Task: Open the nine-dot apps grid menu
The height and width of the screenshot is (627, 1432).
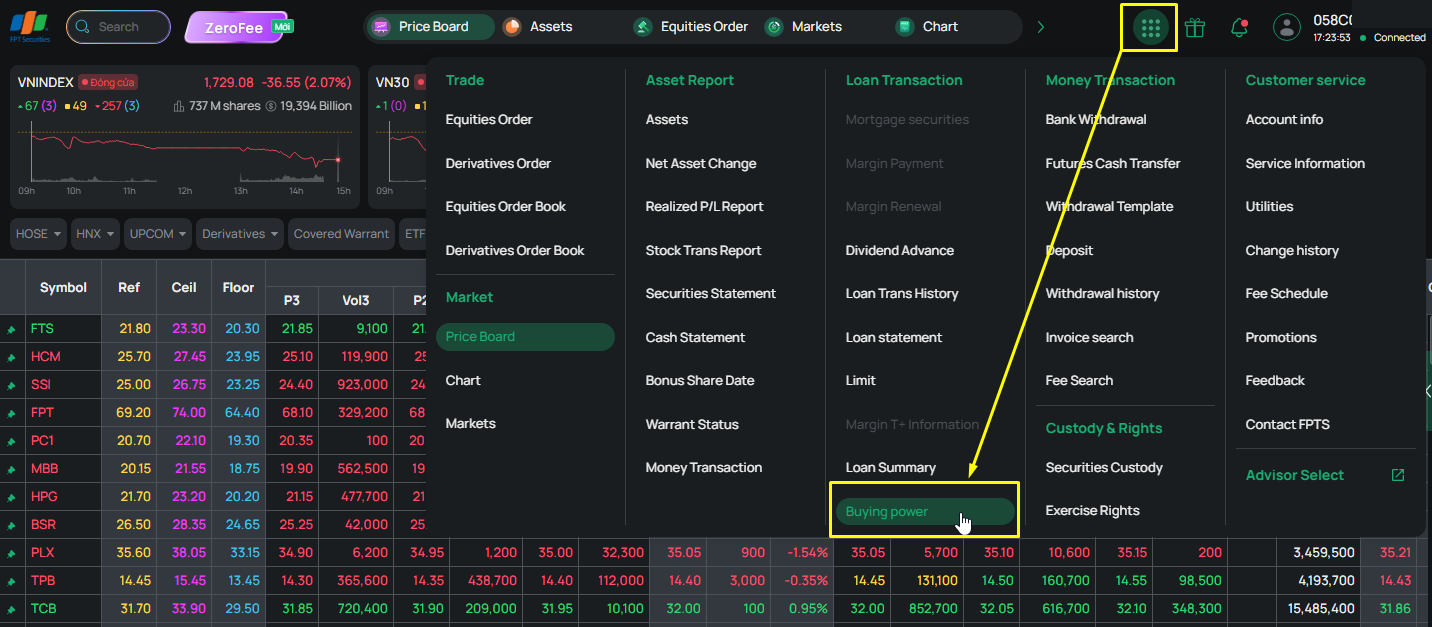Action: 1151,28
